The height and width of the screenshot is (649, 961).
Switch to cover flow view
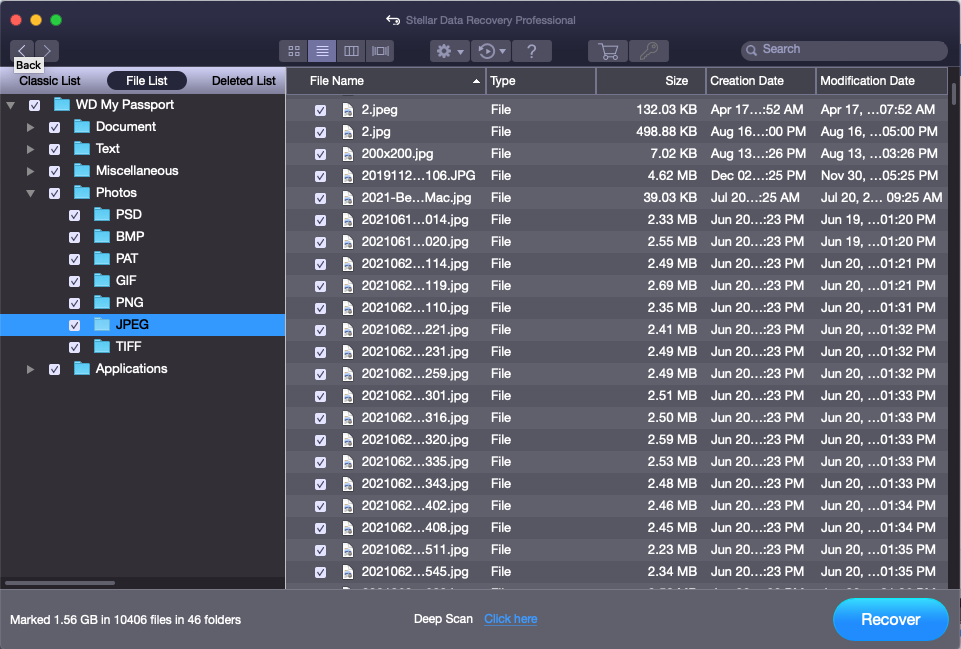pos(380,51)
